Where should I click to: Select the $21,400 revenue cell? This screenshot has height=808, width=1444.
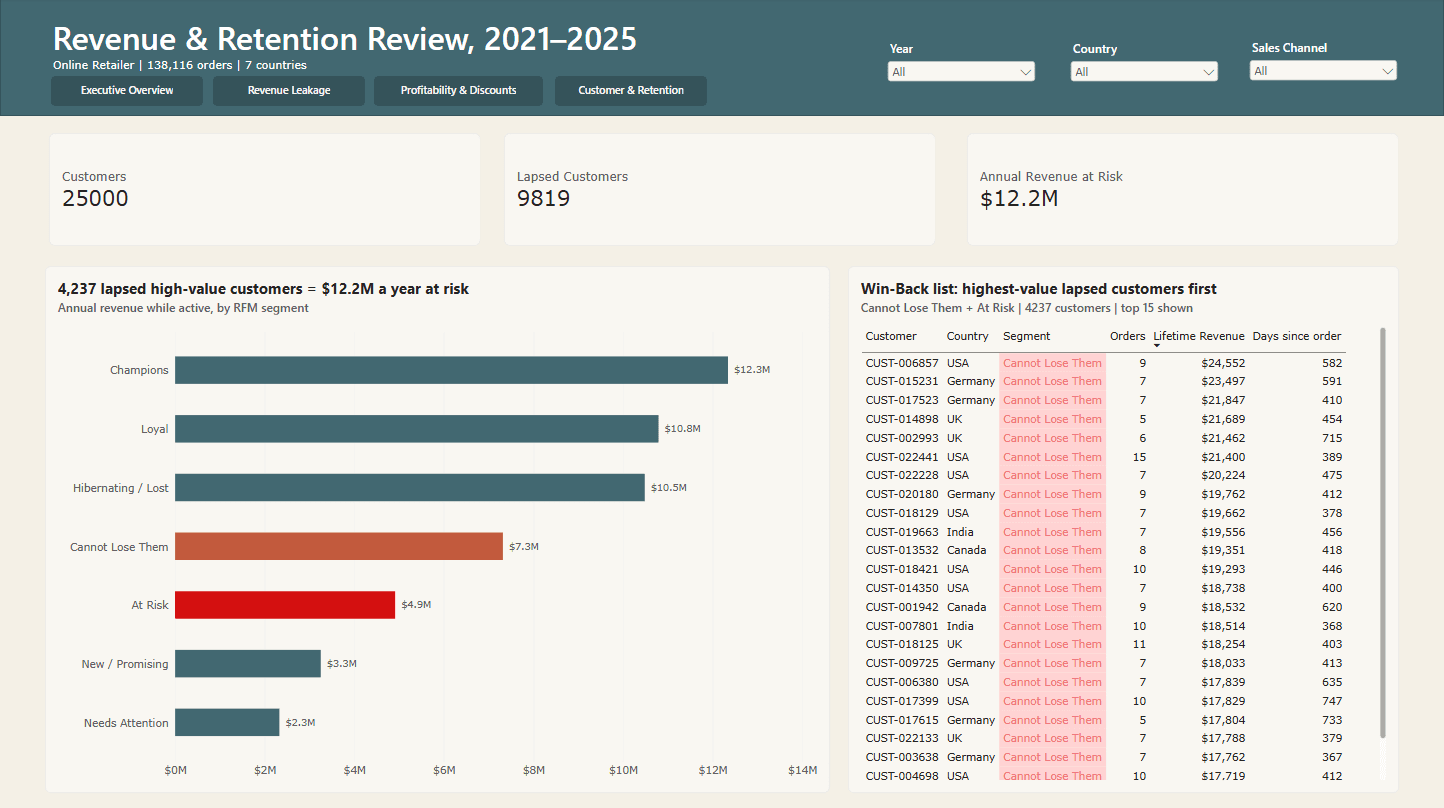point(1223,457)
